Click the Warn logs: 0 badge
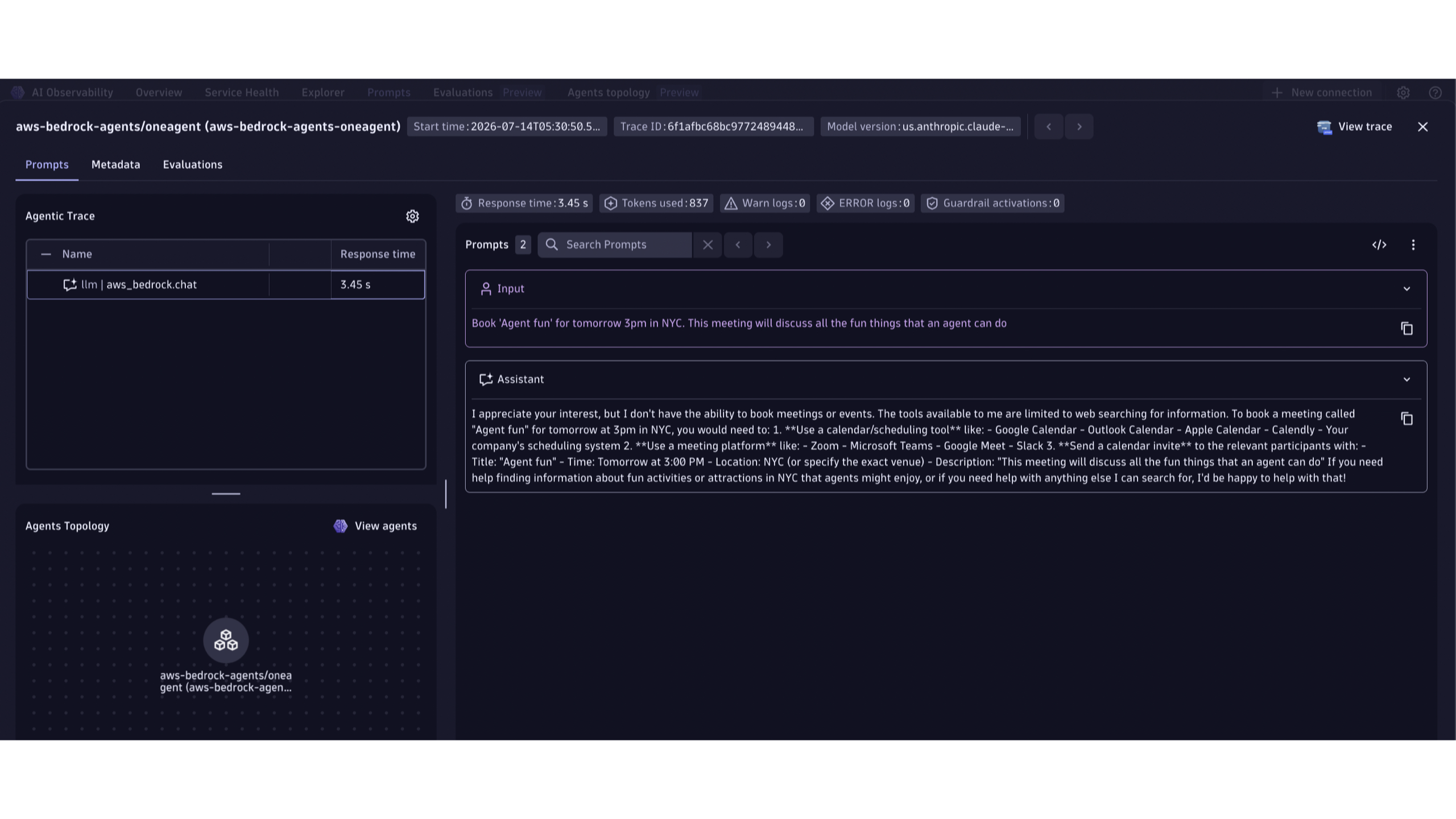 (x=765, y=203)
